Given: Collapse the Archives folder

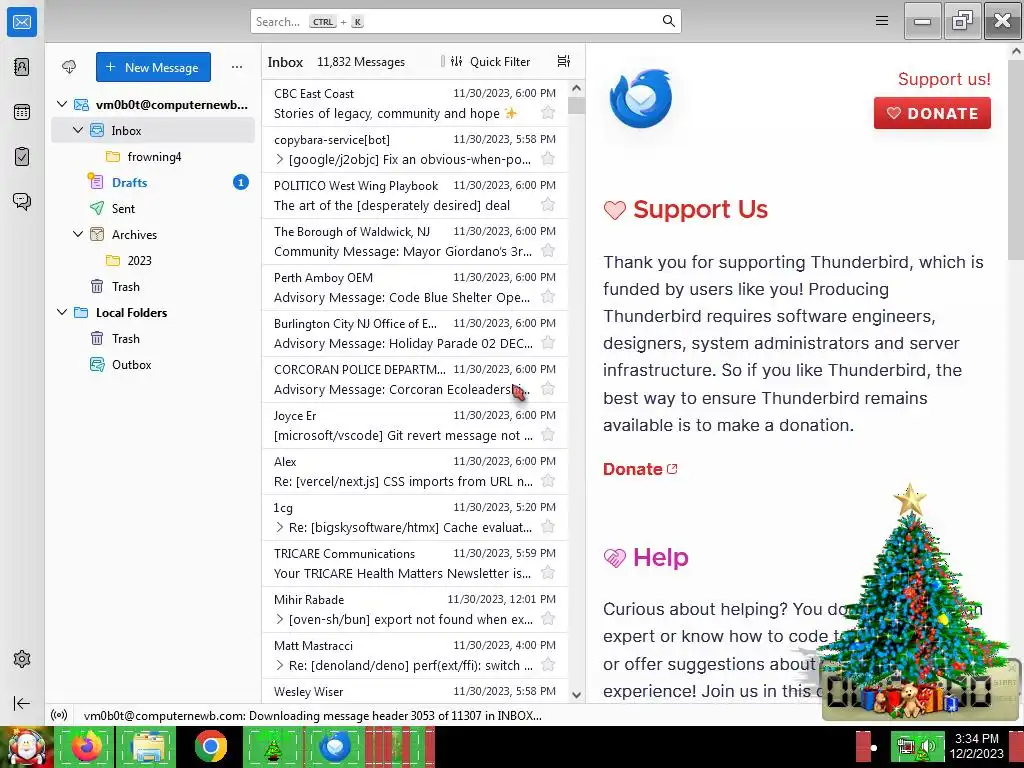Looking at the screenshot, I should (78, 234).
